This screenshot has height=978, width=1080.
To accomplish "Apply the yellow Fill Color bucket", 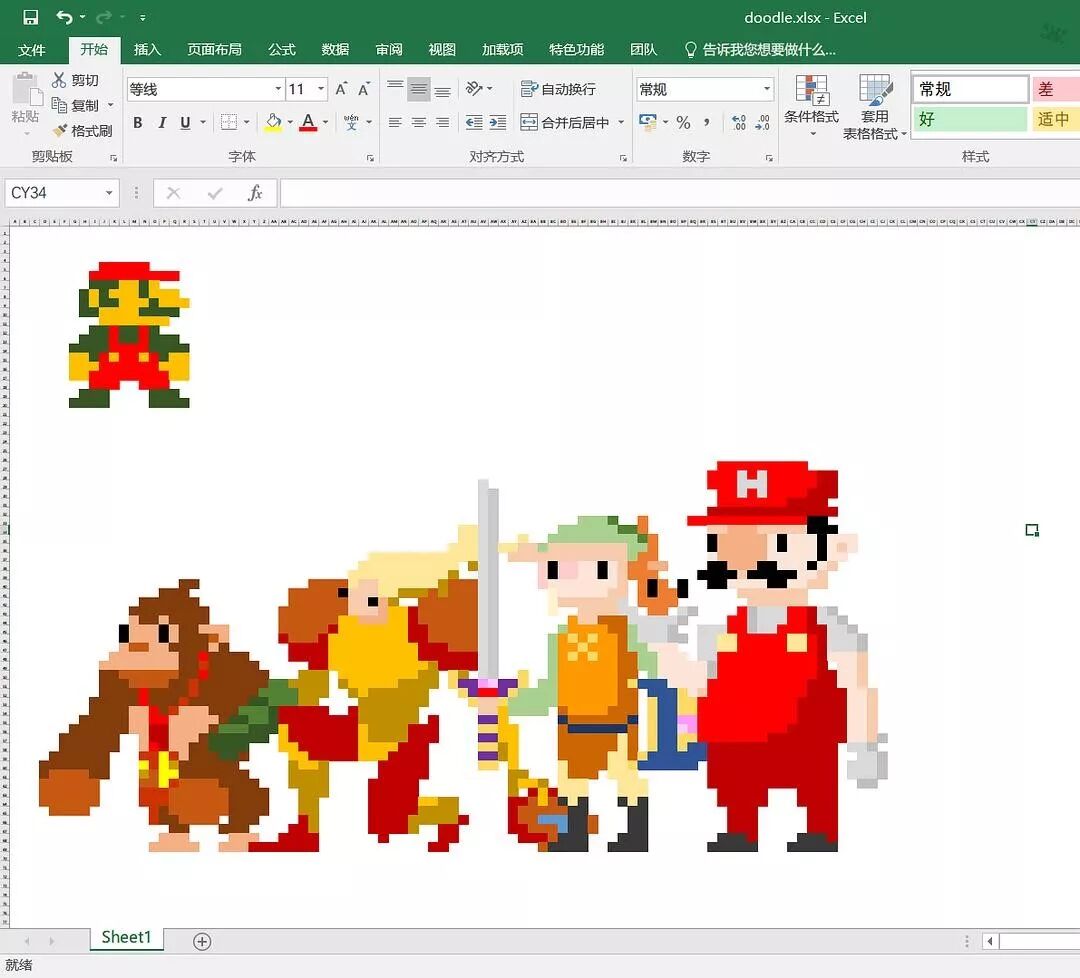I will tap(273, 123).
